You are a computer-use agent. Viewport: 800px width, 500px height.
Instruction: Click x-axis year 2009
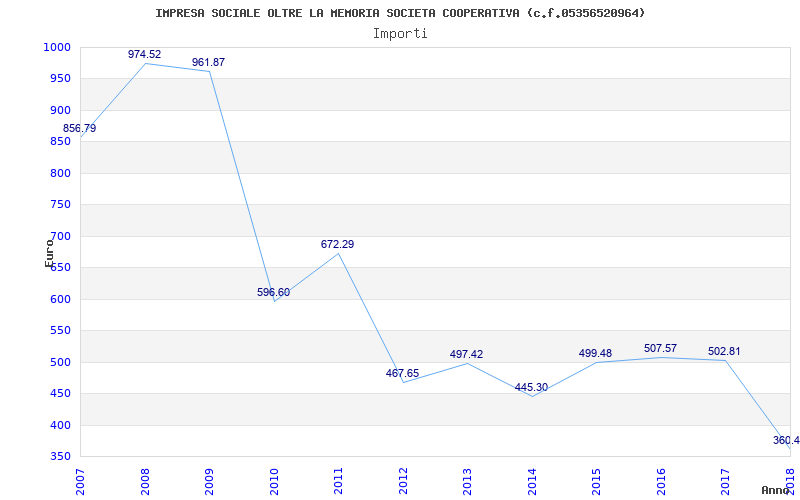[x=209, y=481]
